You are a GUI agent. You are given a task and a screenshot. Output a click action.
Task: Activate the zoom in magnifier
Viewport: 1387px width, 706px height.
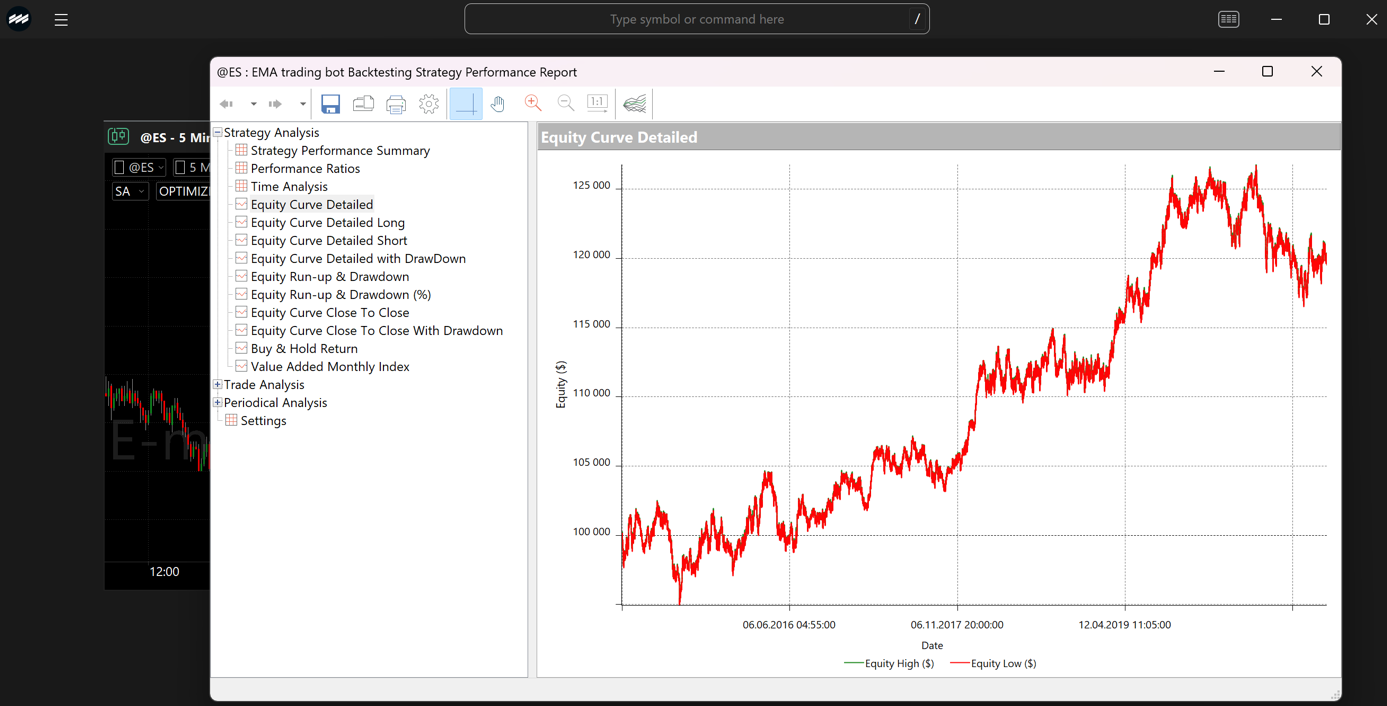(x=533, y=103)
